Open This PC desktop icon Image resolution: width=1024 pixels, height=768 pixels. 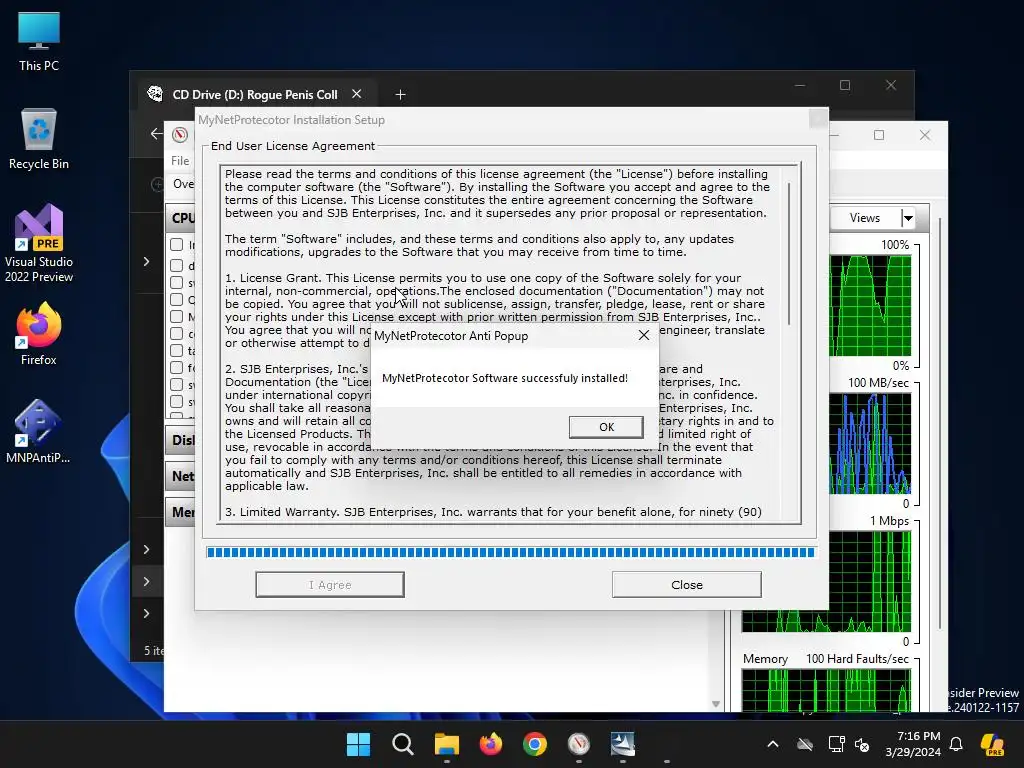click(39, 42)
